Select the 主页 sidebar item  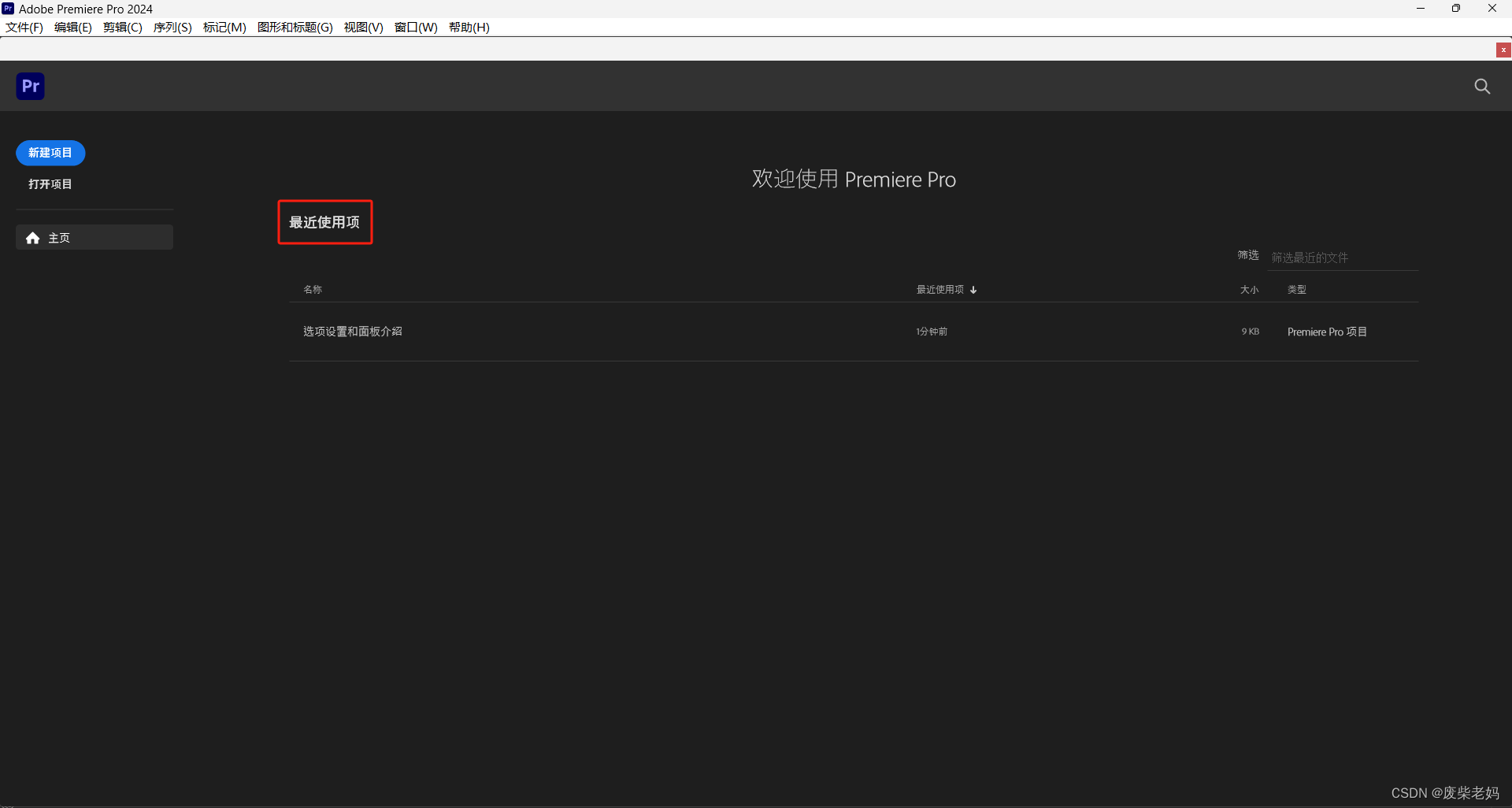pos(94,238)
